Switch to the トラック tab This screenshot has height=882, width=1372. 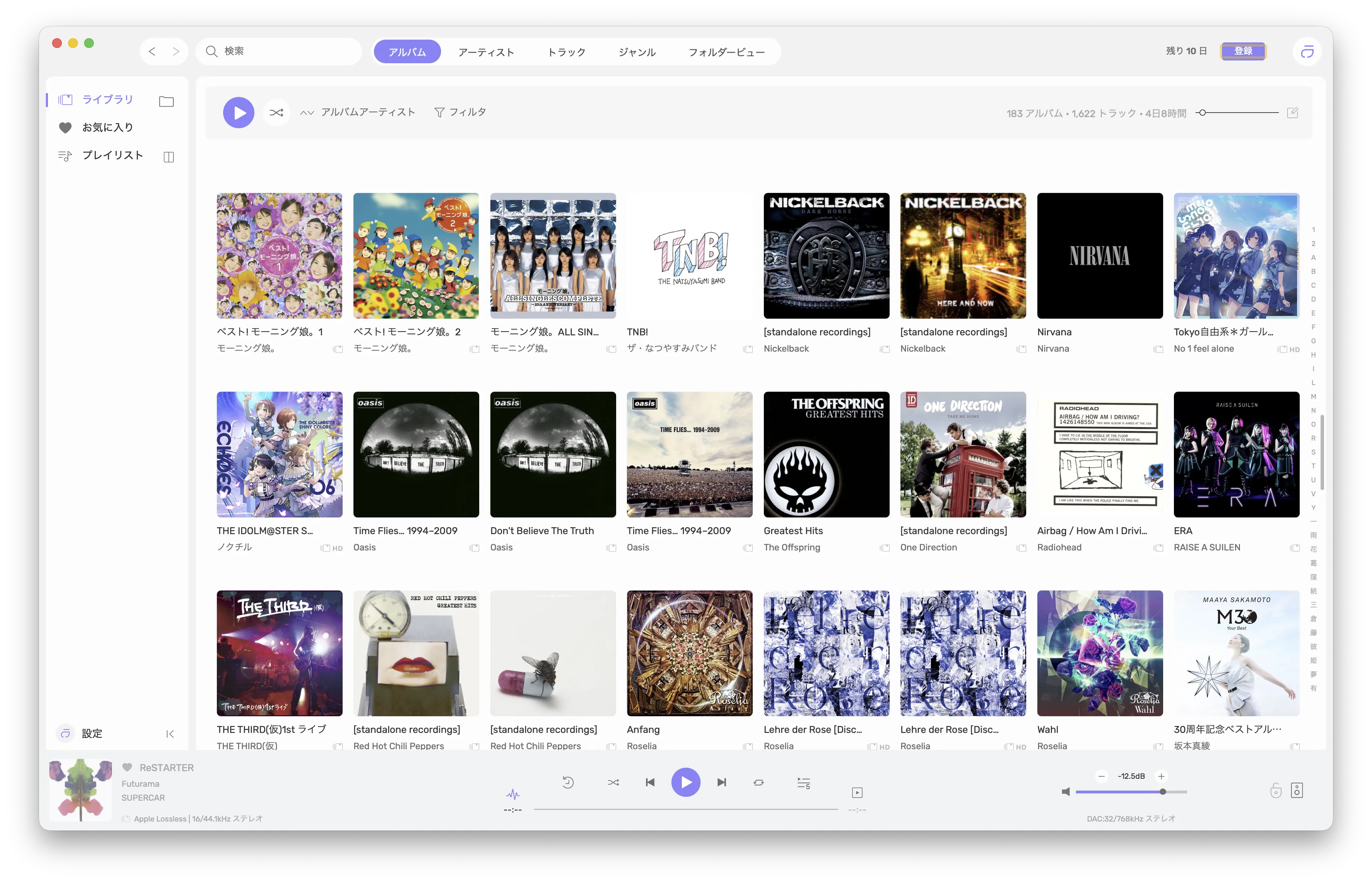point(566,52)
